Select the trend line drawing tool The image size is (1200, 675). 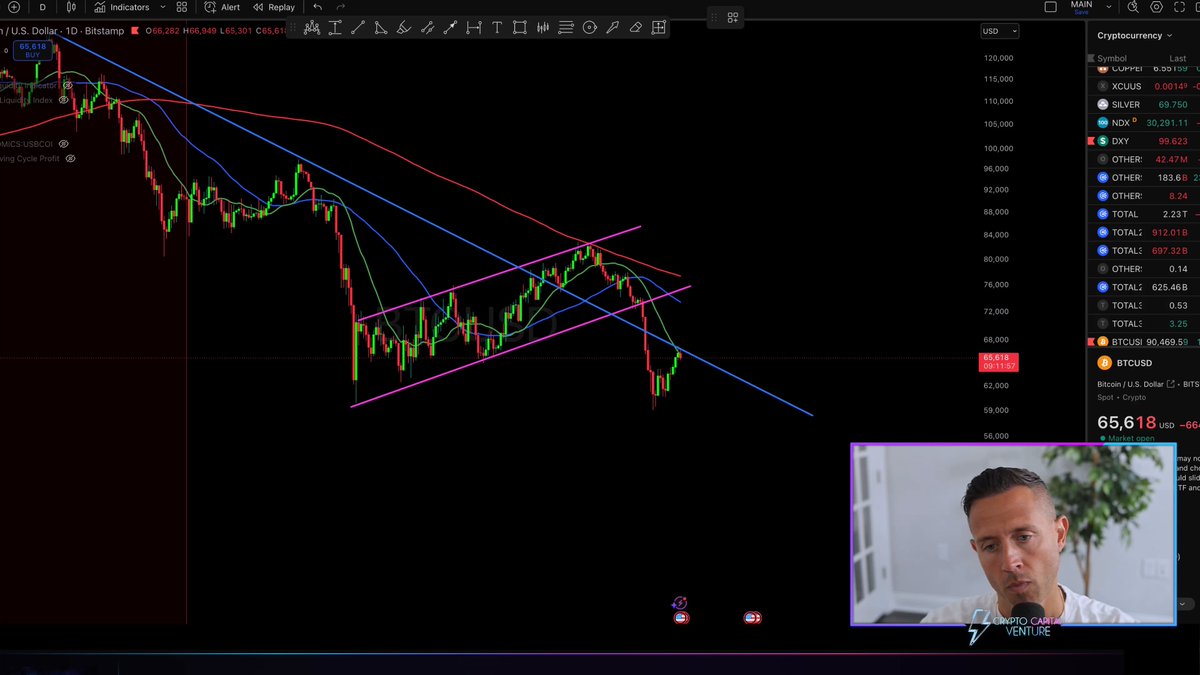[358, 27]
